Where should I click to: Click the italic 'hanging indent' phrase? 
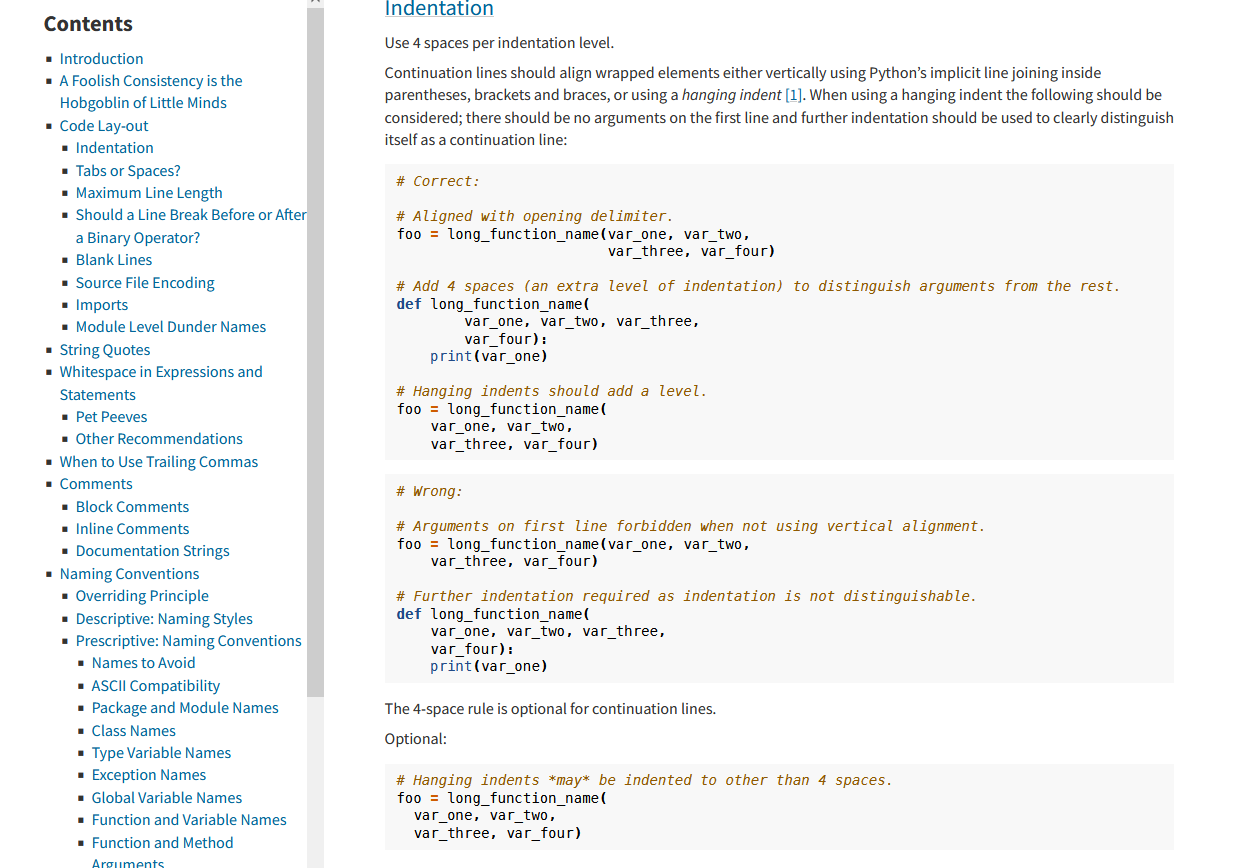[731, 96]
